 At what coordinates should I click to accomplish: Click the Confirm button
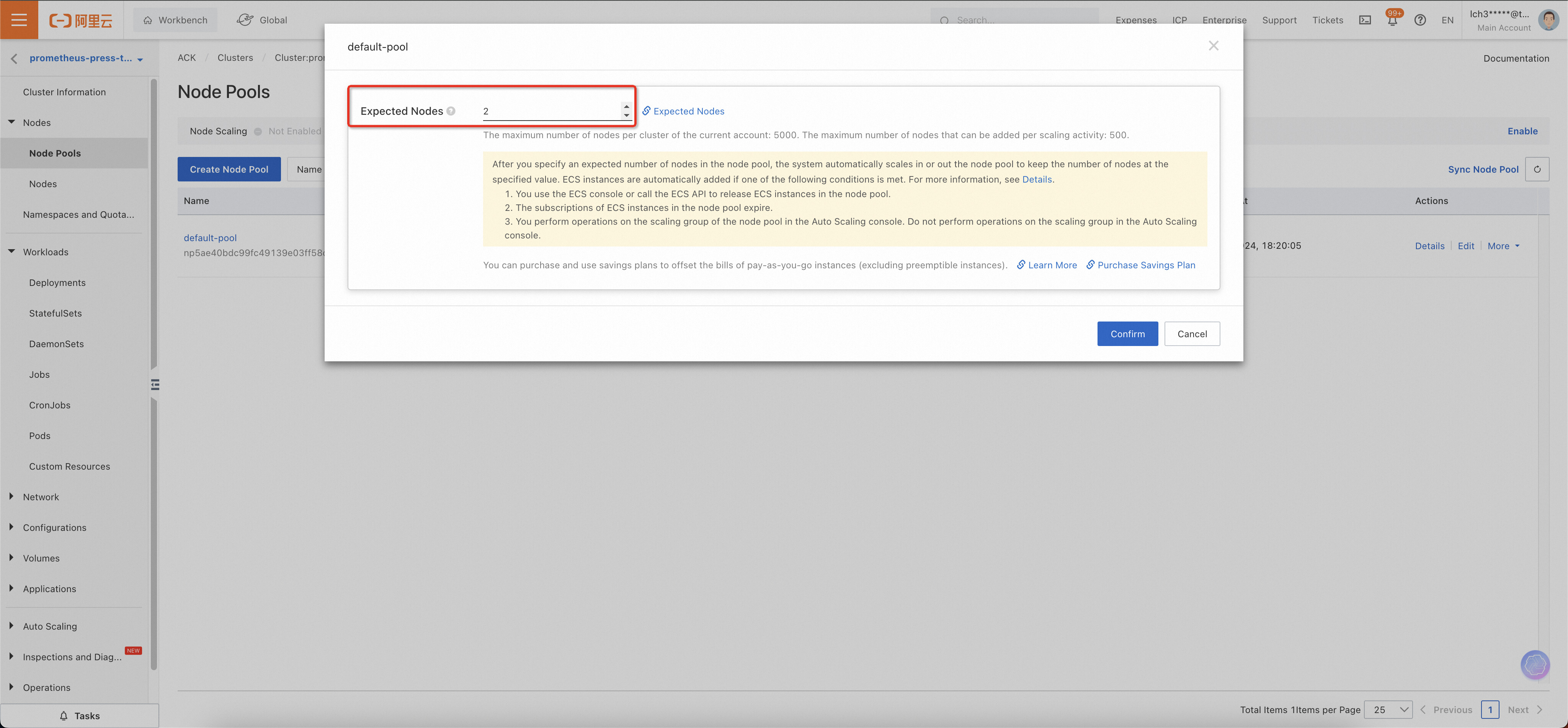pyautogui.click(x=1127, y=333)
